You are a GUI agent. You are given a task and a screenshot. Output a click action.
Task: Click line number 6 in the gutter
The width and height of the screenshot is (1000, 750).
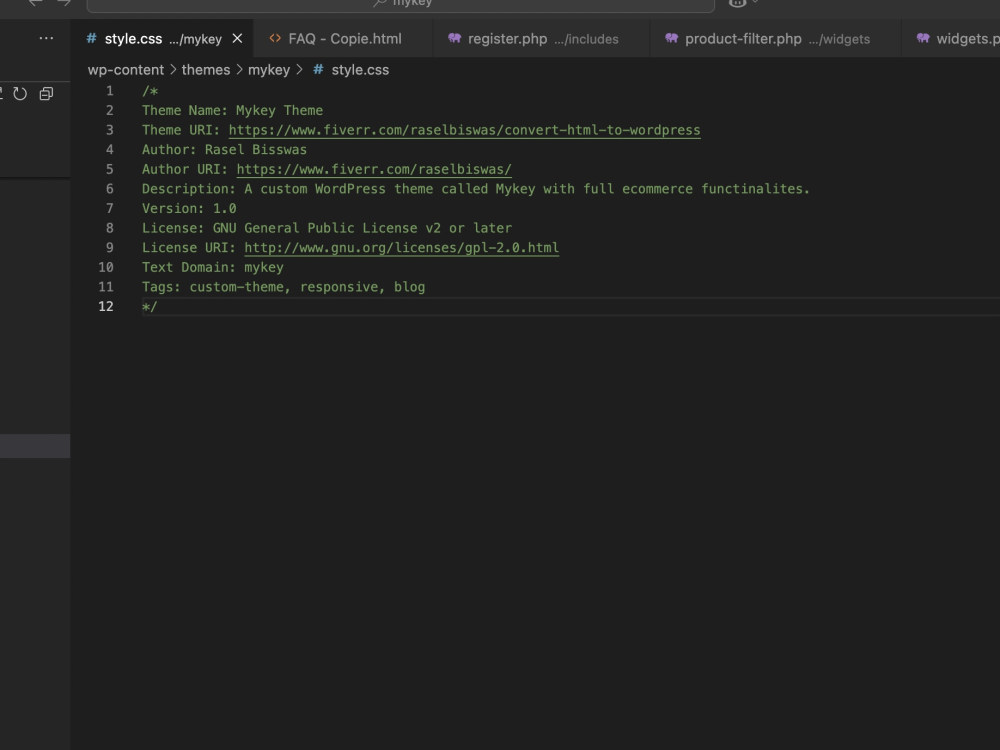[109, 189]
